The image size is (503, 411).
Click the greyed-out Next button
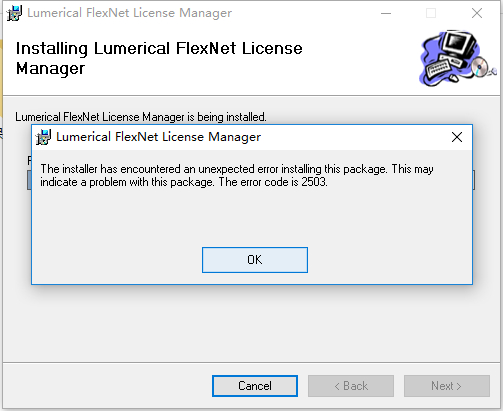click(x=447, y=386)
